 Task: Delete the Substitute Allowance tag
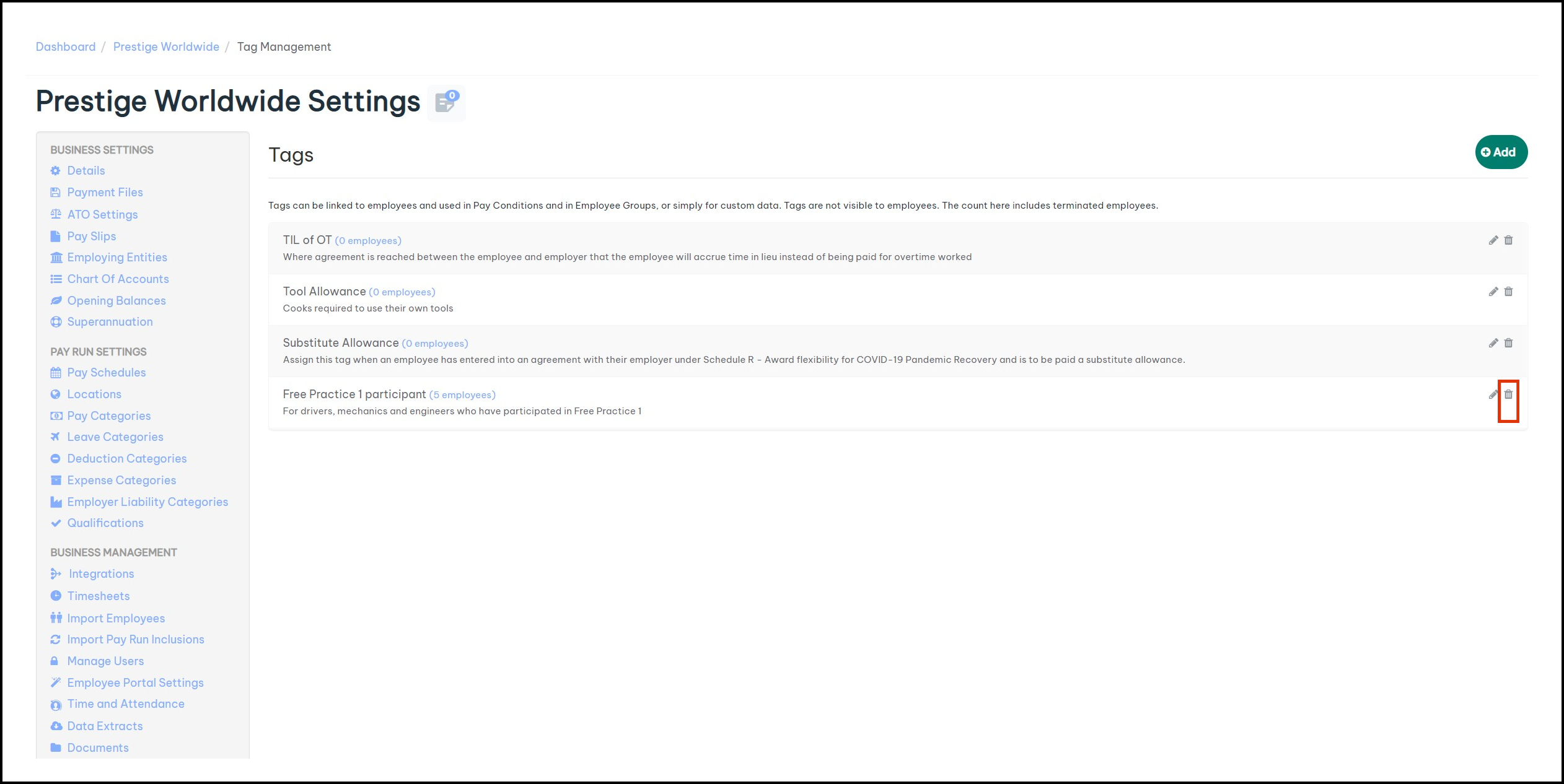pos(1508,343)
